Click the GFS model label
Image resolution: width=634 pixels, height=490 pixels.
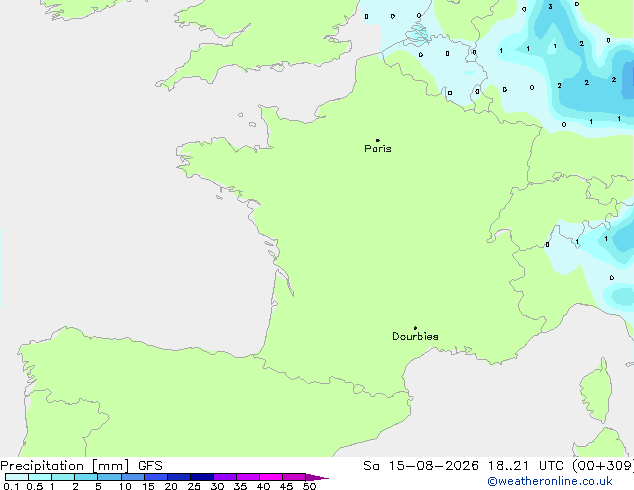[x=150, y=466]
